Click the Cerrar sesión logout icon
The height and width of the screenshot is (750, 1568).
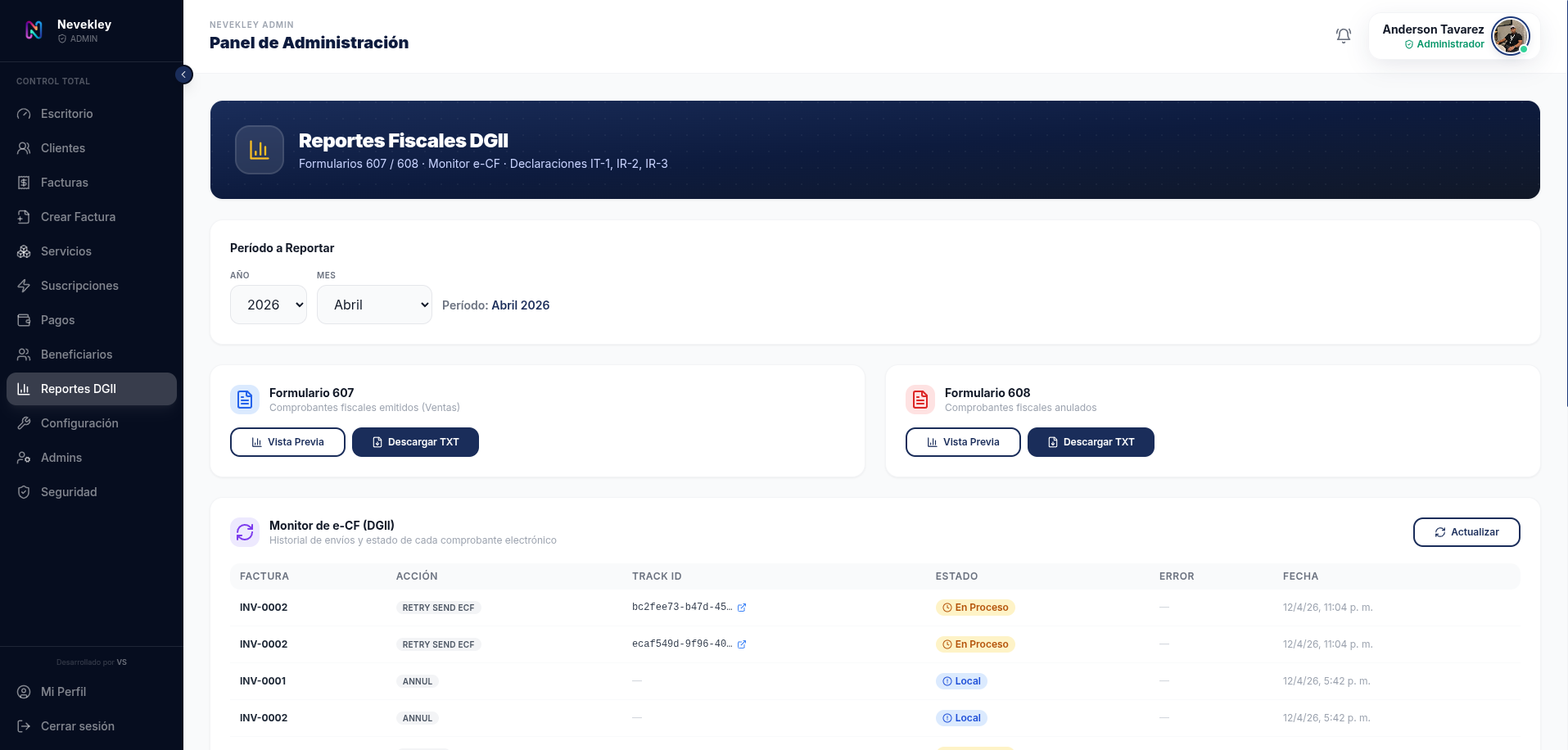point(24,726)
